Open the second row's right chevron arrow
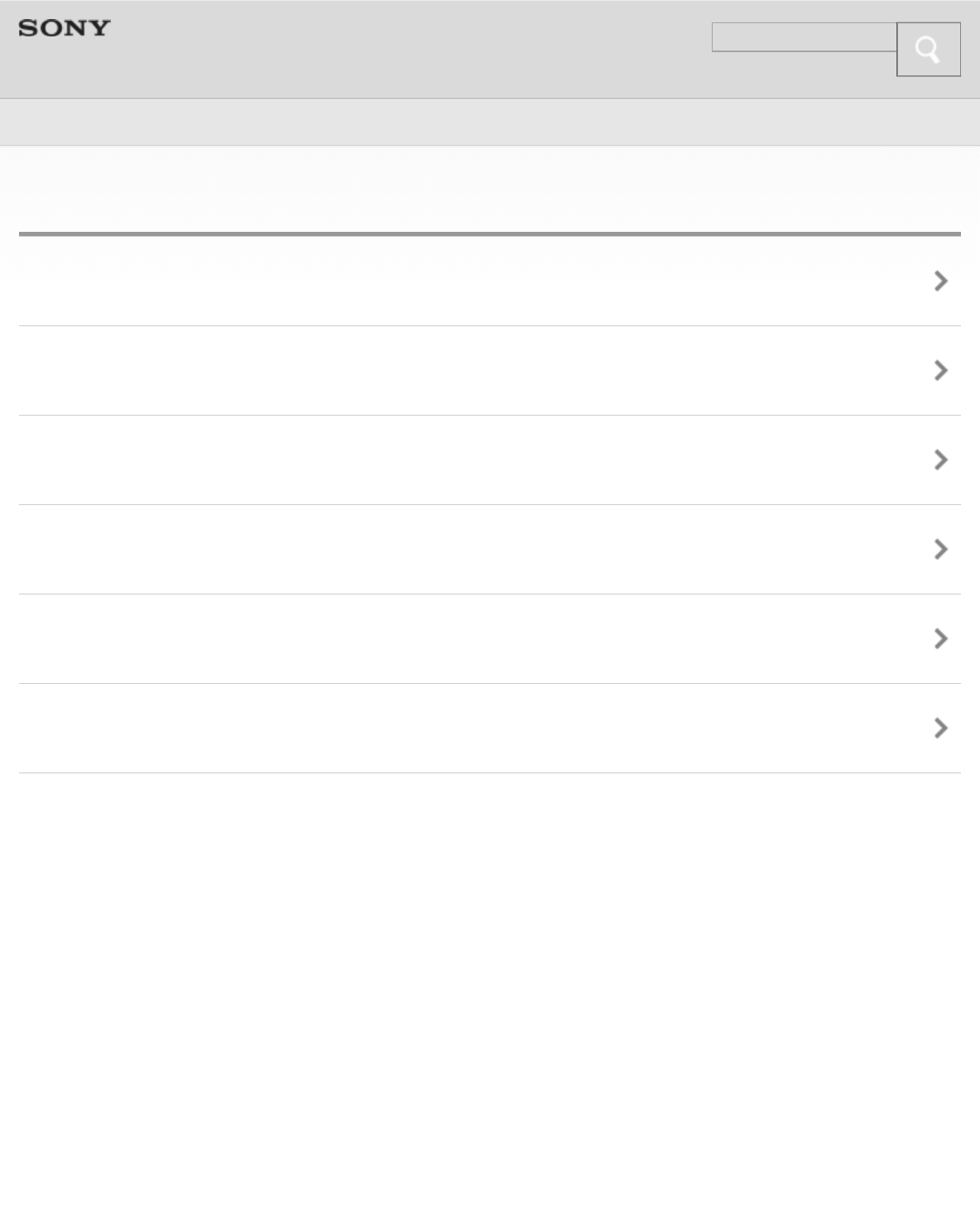980x1208 pixels. 940,371
